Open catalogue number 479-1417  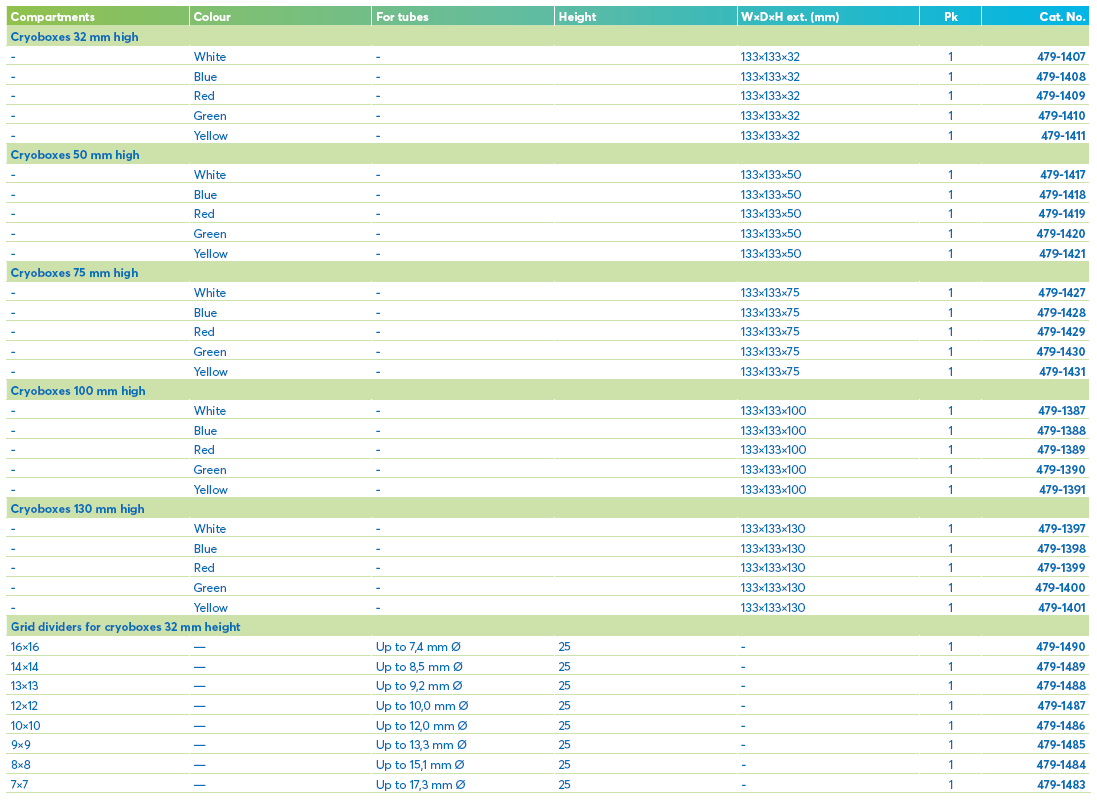tap(1063, 175)
